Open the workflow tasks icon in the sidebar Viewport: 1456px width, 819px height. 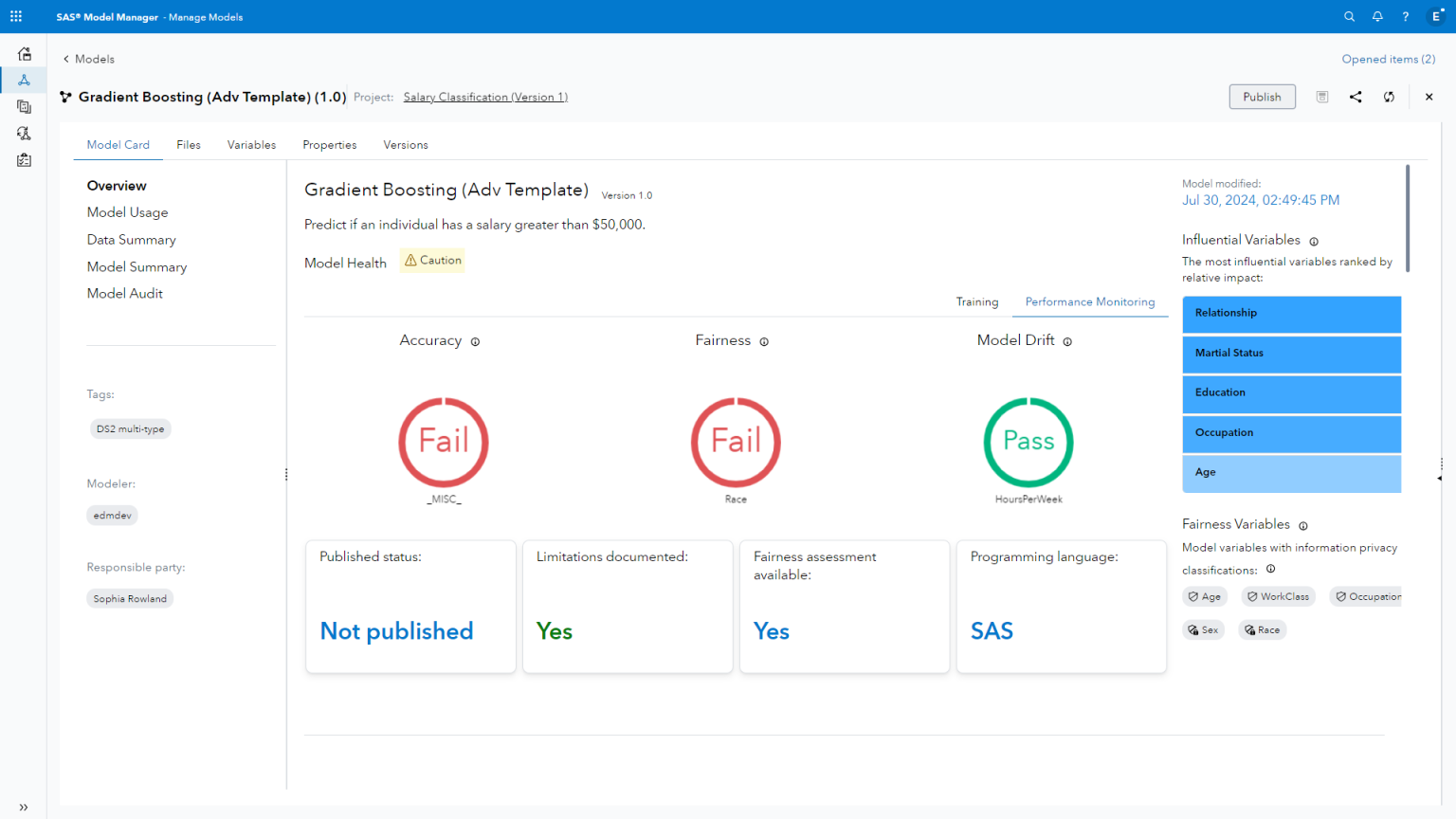point(24,159)
